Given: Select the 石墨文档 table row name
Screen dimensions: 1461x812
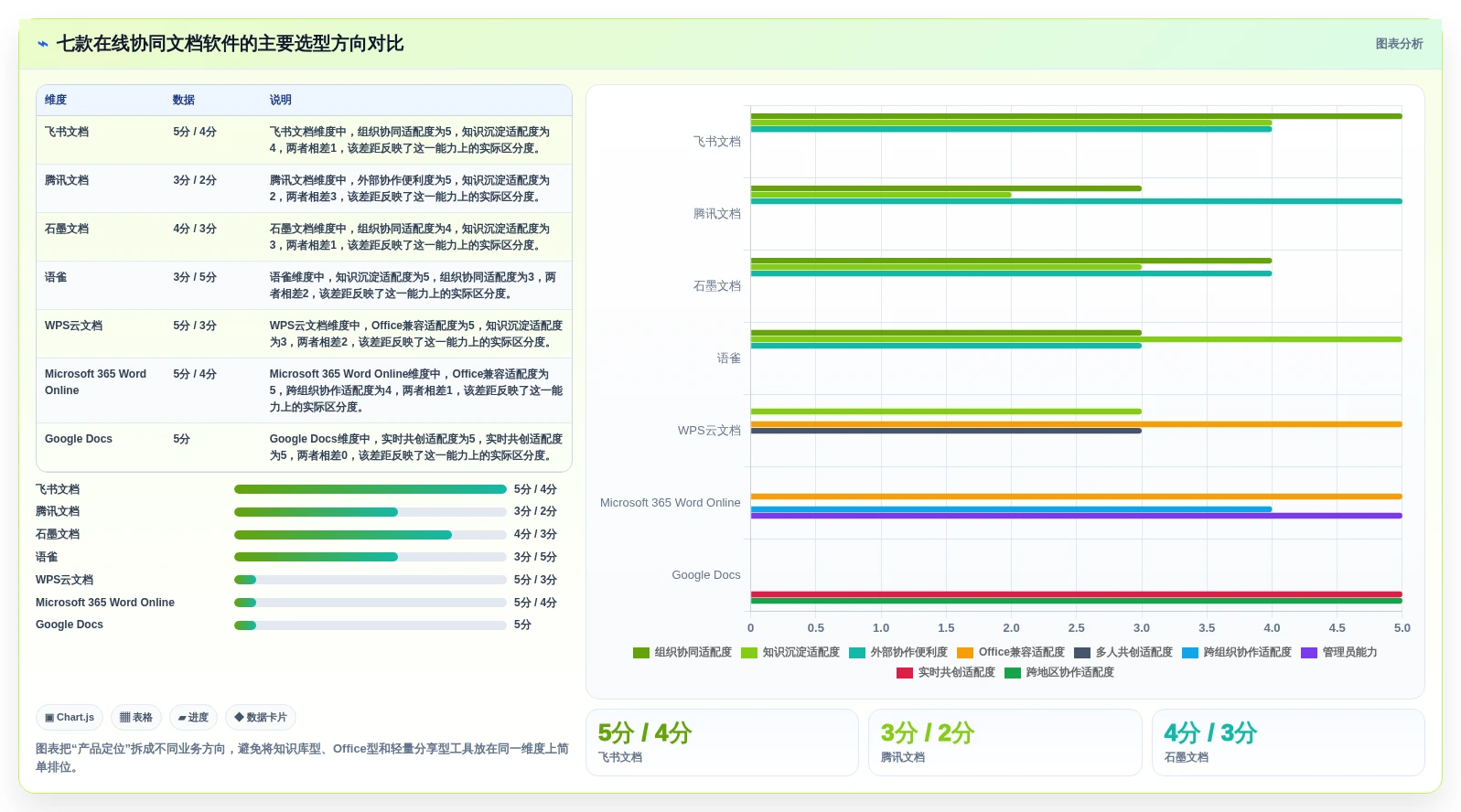Looking at the screenshot, I should [x=67, y=229].
